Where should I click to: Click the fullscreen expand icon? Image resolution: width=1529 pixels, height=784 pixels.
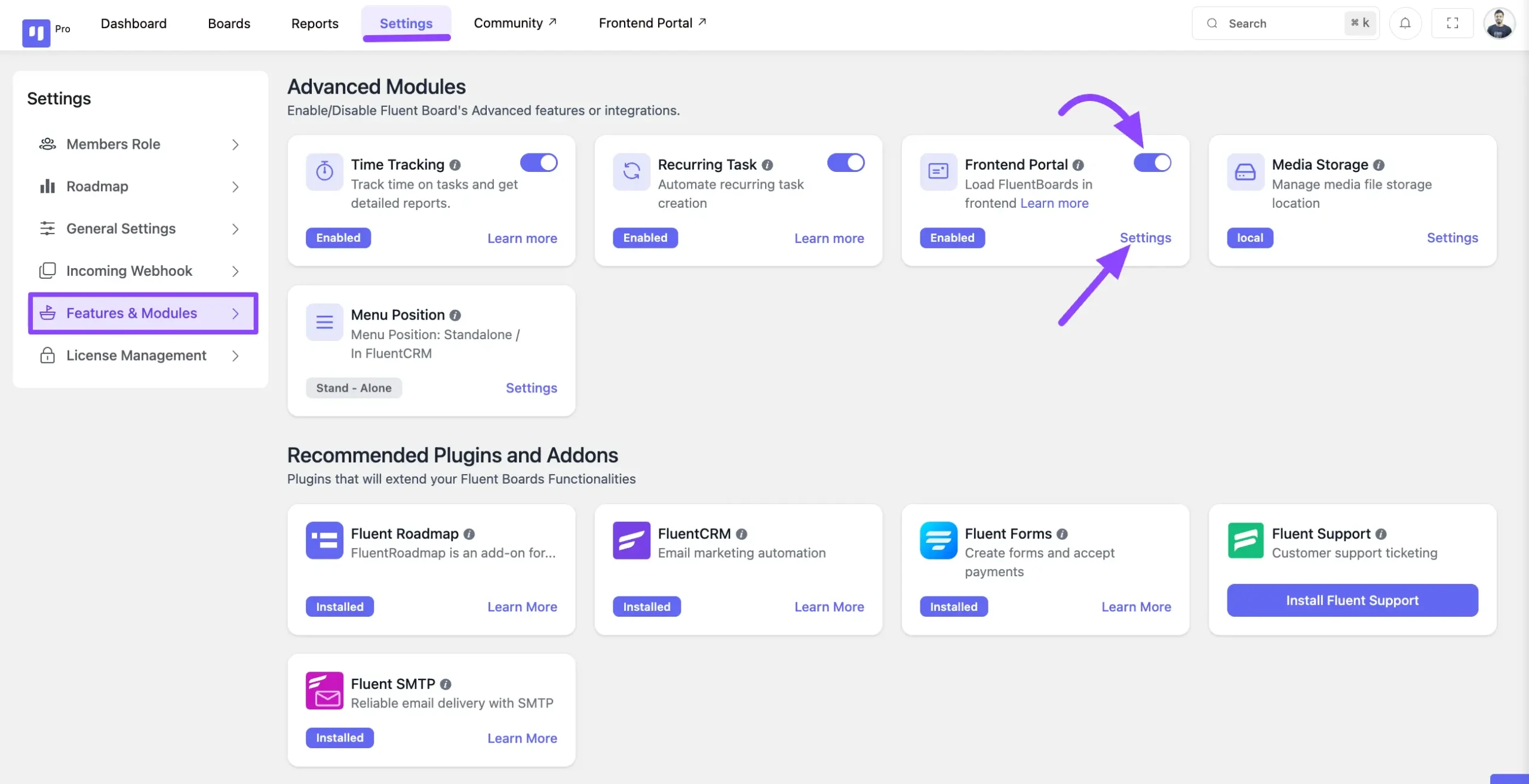pyautogui.click(x=1452, y=23)
